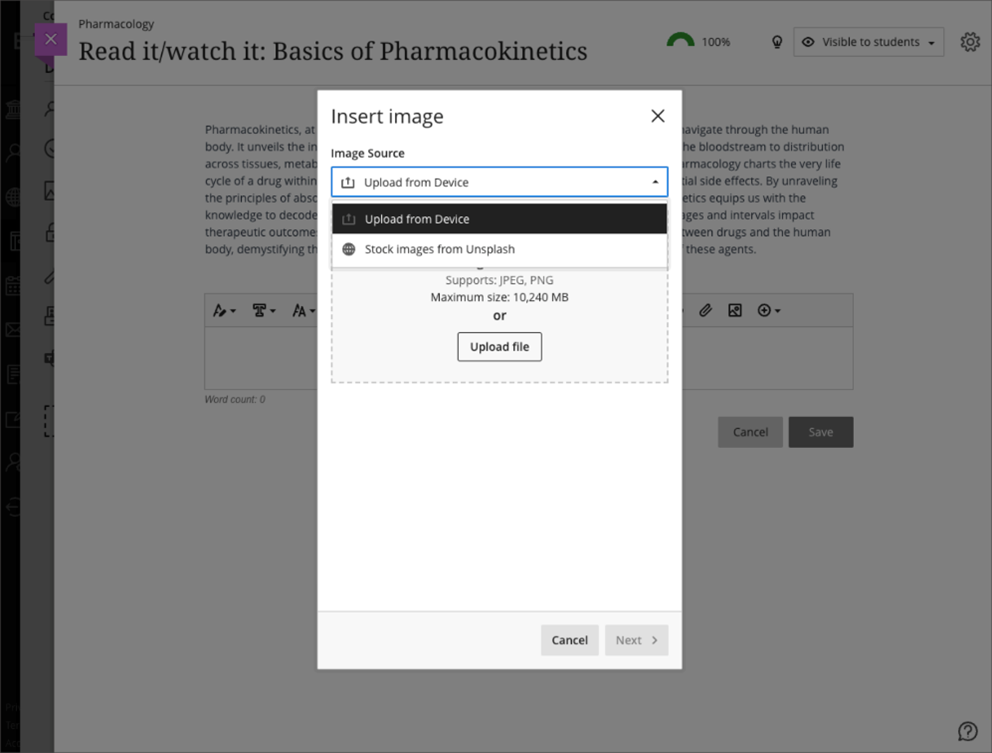Open the text style format dropdown
Screen dimensions: 992x753
pyautogui.click(x=263, y=311)
